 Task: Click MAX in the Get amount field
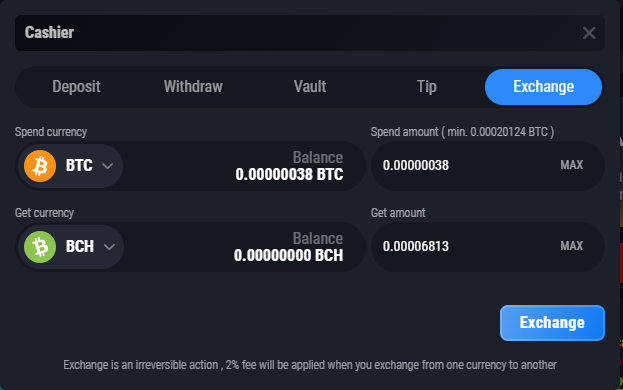pyautogui.click(x=571, y=246)
